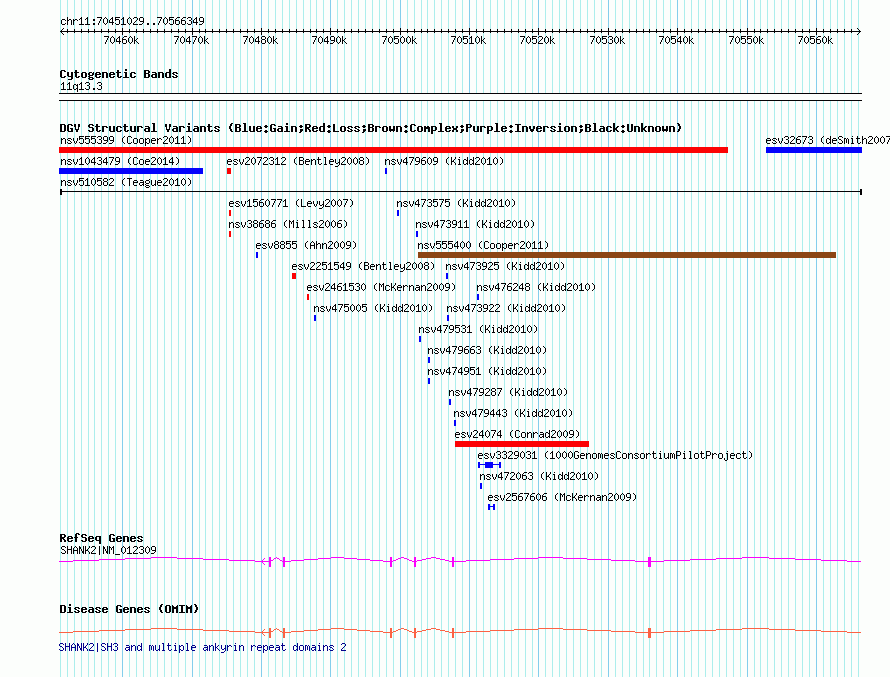
Task: Open esv2461530 (McKernan2009) variant label
Action: [381, 287]
